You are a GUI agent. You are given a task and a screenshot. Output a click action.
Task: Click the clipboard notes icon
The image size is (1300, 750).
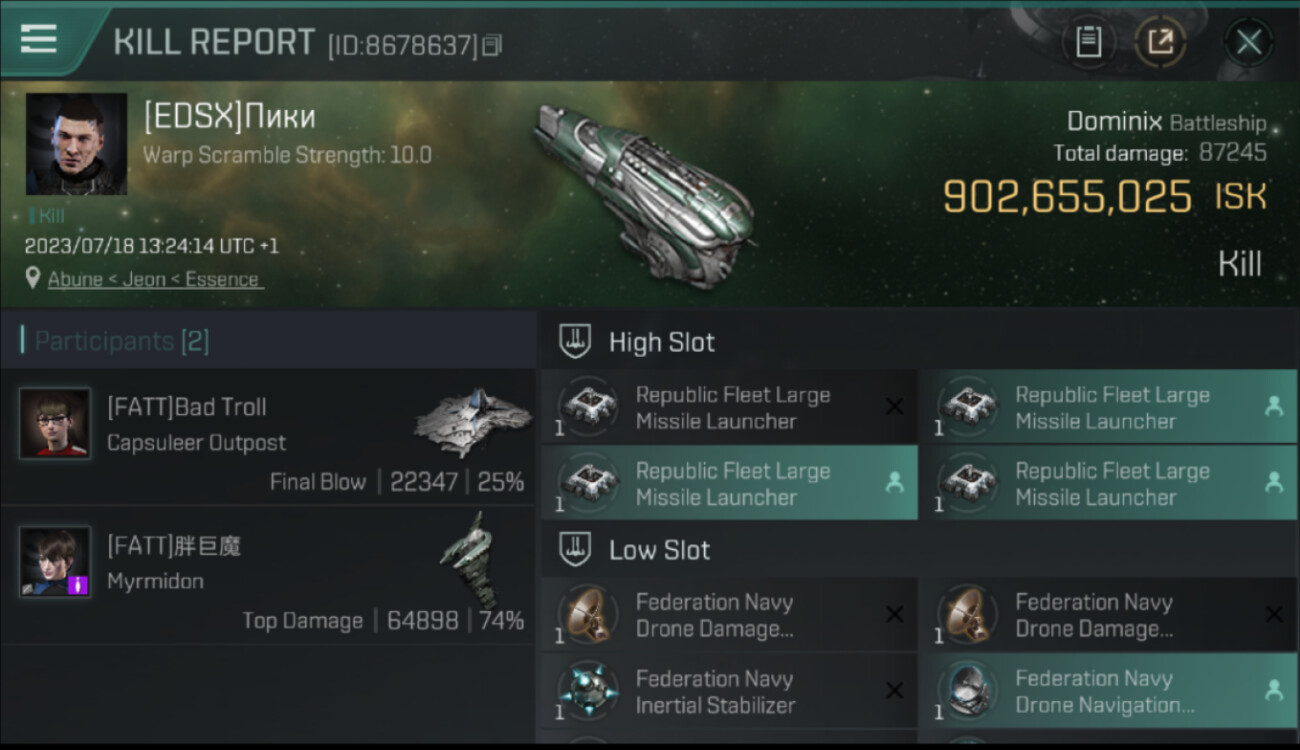pyautogui.click(x=1088, y=42)
